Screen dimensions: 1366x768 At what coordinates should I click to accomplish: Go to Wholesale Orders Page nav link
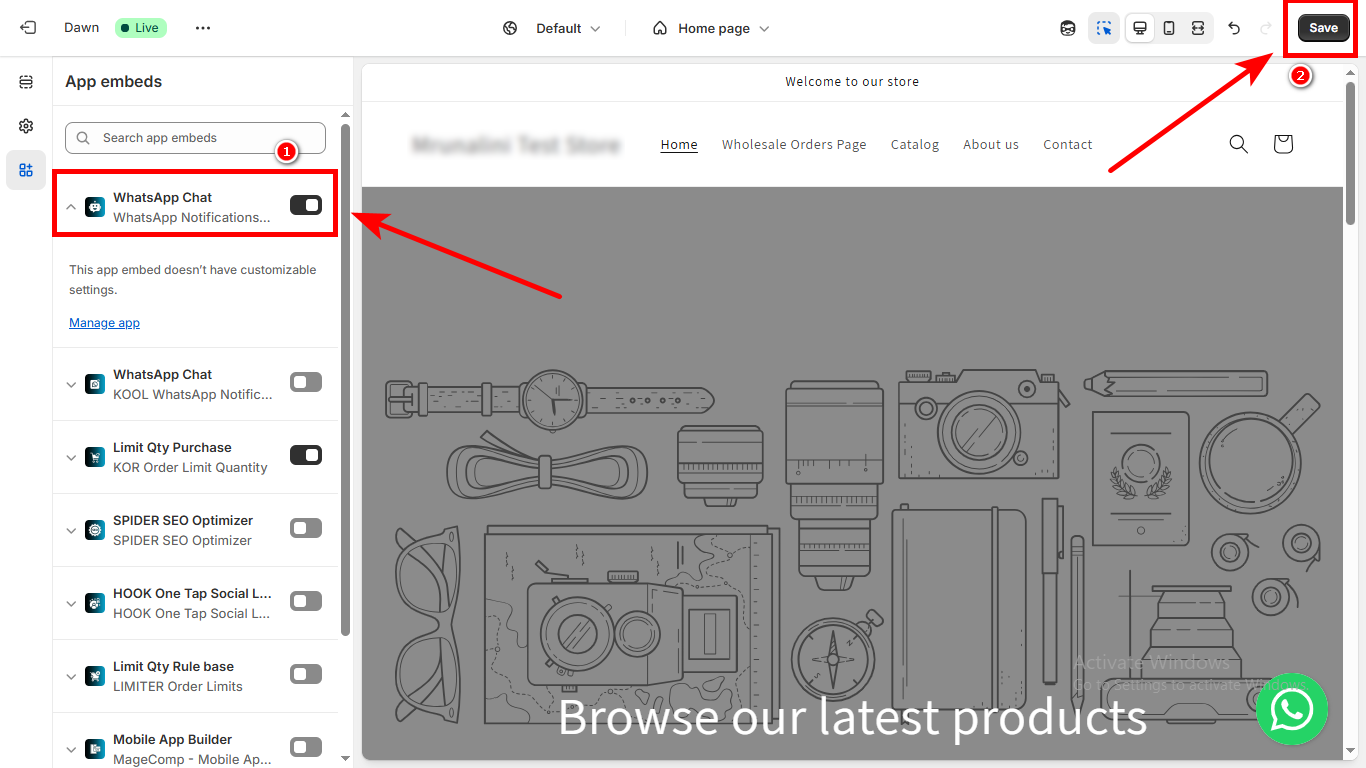pos(794,144)
